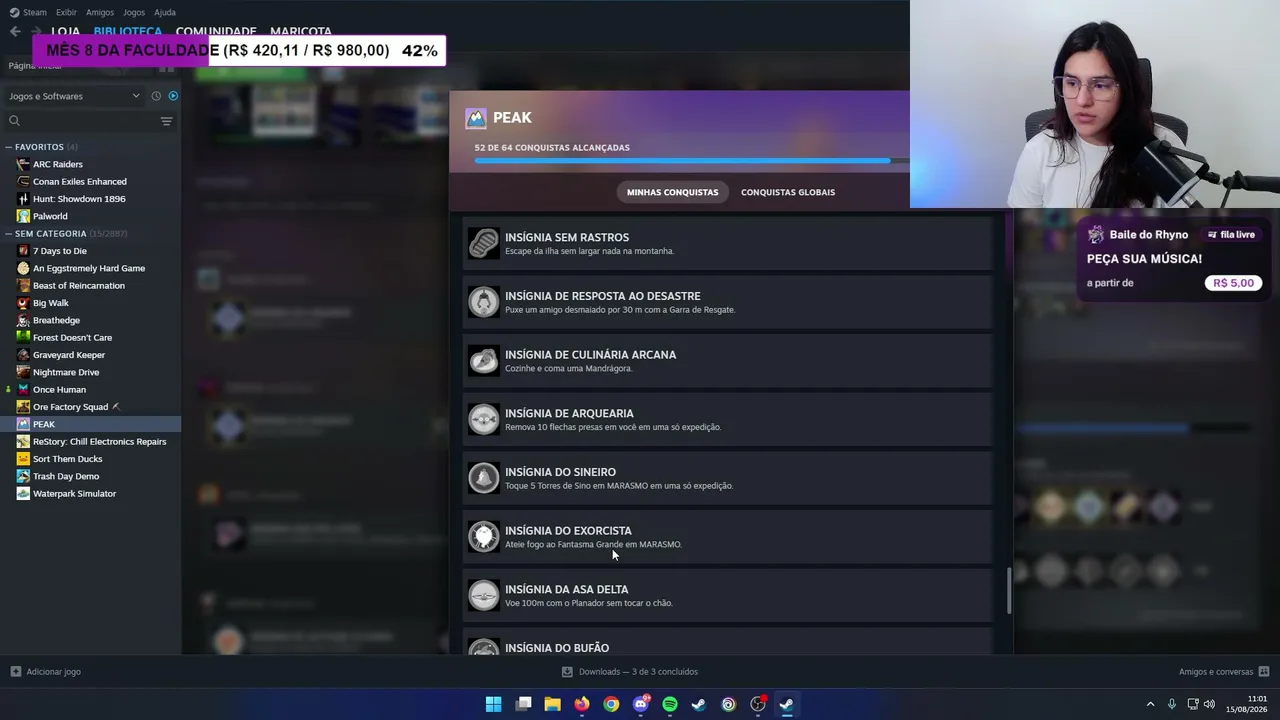
Task: Open the Exibir menu
Action: tap(66, 12)
